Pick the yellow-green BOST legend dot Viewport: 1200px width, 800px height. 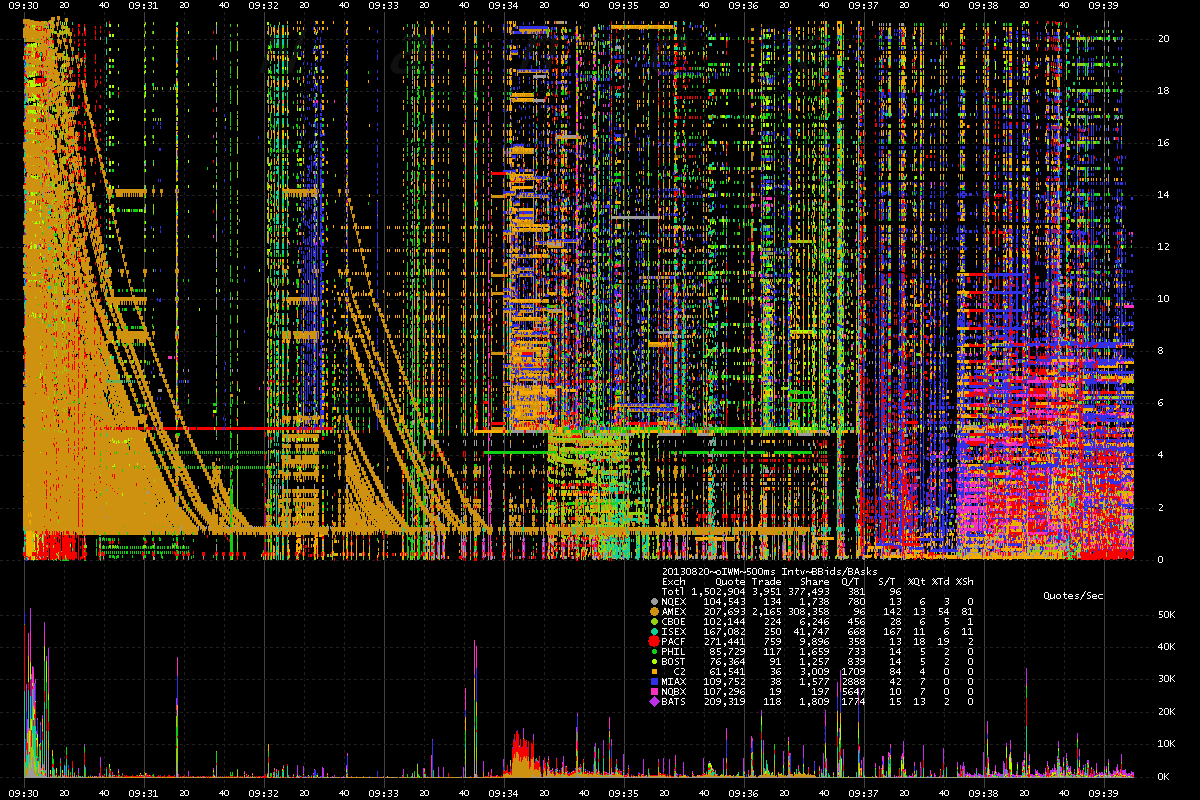click(x=654, y=661)
